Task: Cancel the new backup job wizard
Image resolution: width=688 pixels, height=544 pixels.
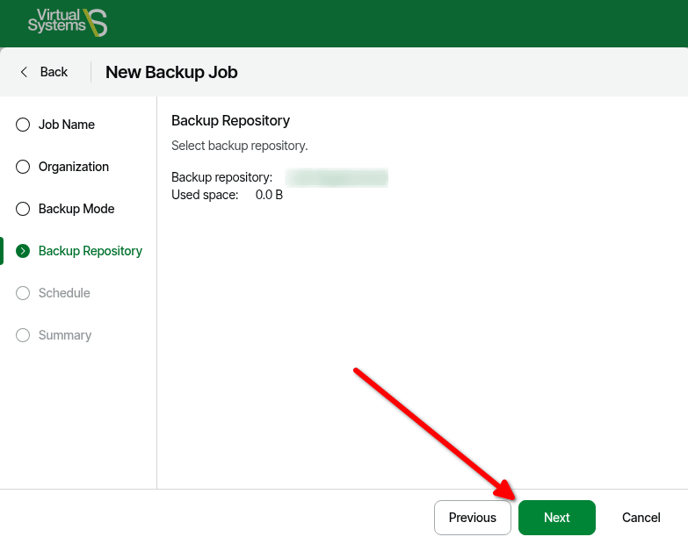Action: pos(641,518)
